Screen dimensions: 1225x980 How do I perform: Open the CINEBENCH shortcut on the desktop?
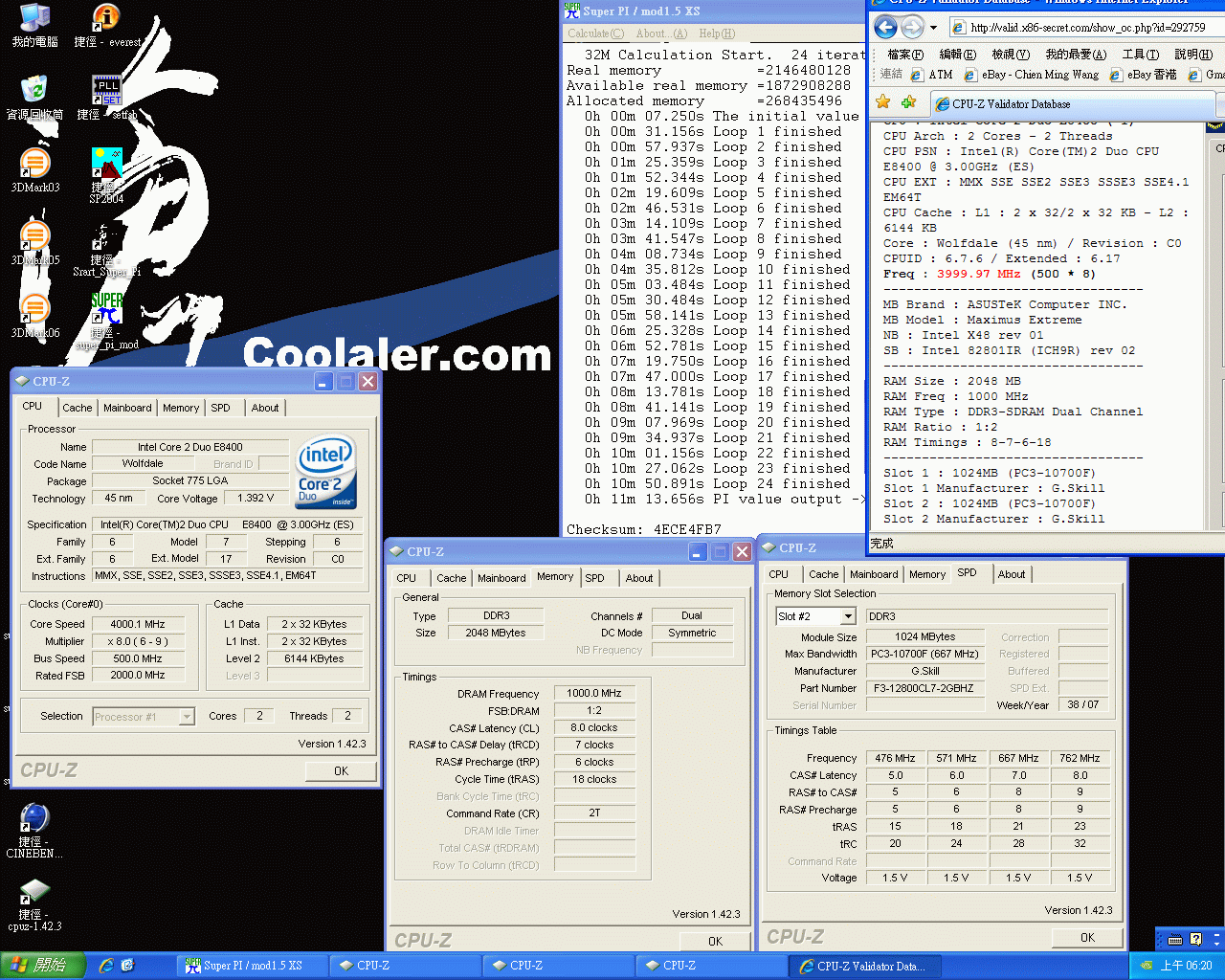34,832
